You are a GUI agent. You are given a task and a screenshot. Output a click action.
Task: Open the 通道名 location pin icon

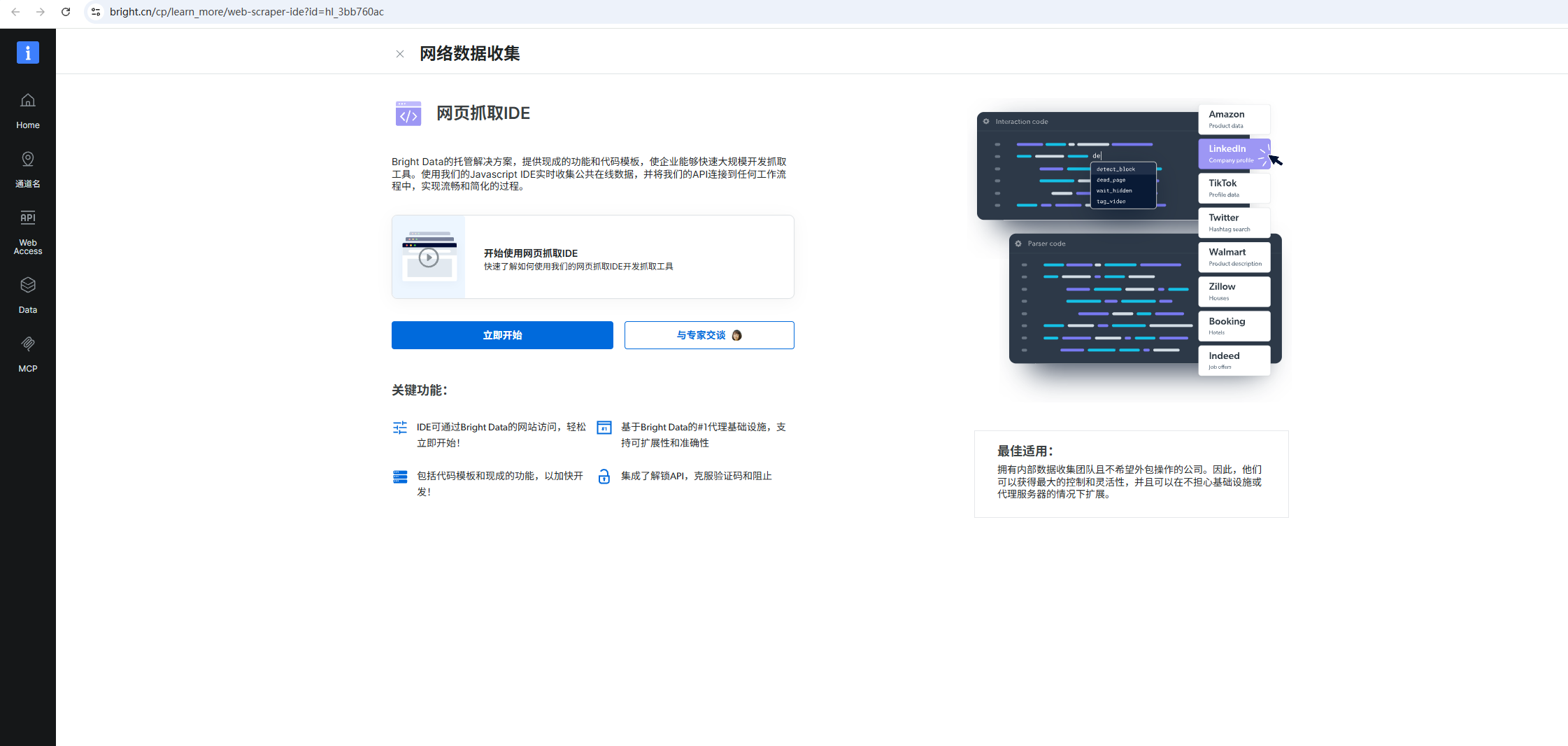(x=28, y=160)
